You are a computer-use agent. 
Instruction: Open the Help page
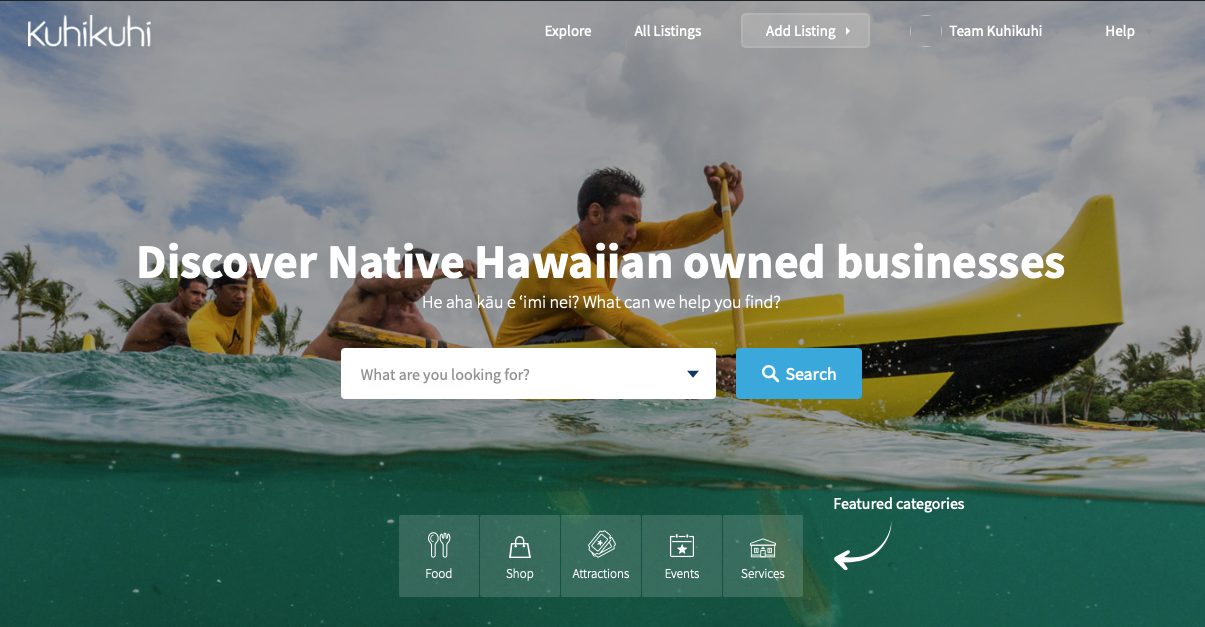[1120, 31]
